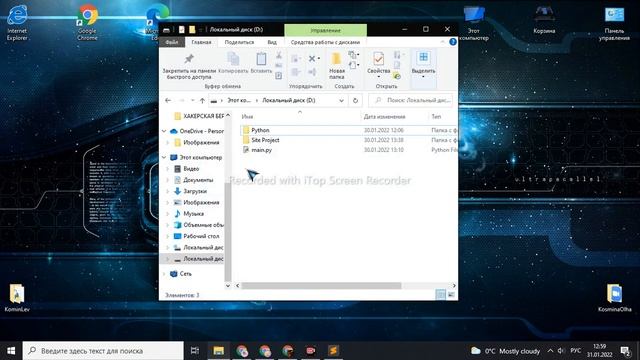640x360 pixels.
Task: Click the volume speaker tray icon
Action: click(x=561, y=351)
